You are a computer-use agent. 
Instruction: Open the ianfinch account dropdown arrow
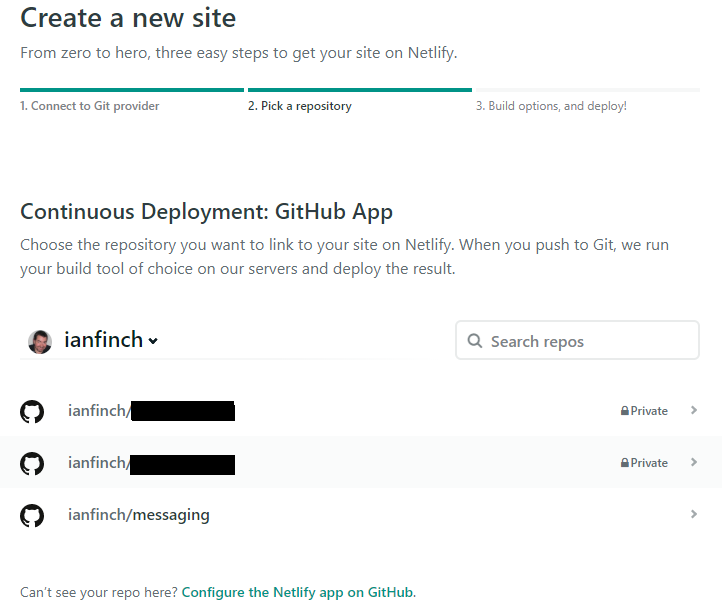tap(153, 341)
